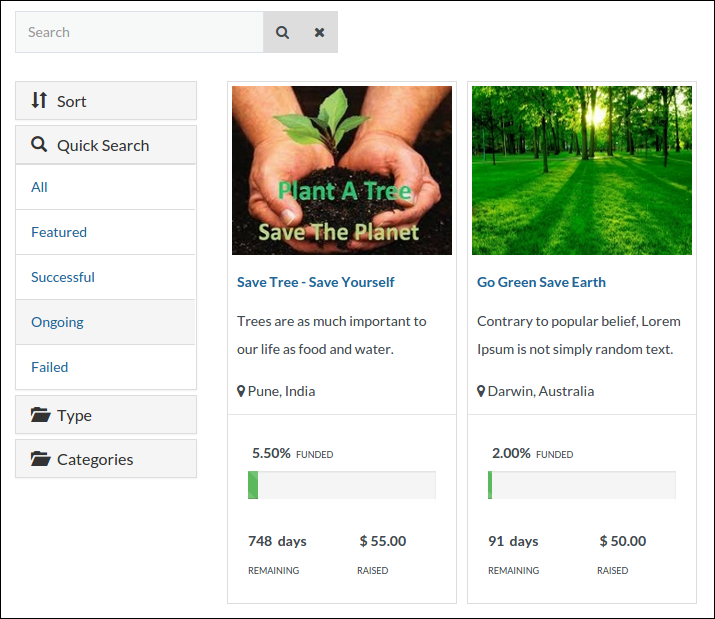
Task: Select the All quick search filter
Action: point(39,187)
